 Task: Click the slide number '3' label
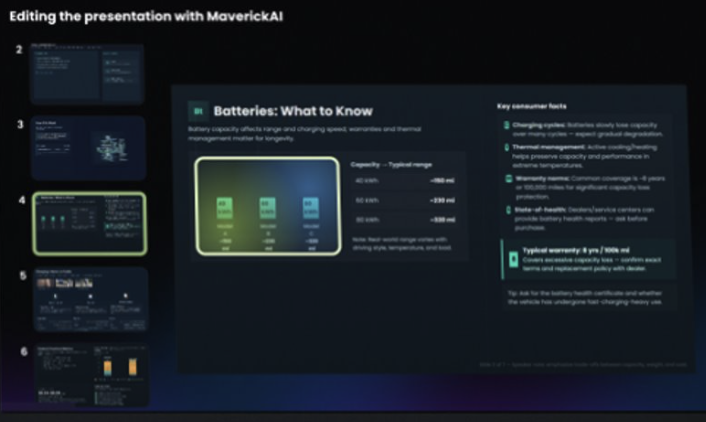pyautogui.click(x=20, y=124)
